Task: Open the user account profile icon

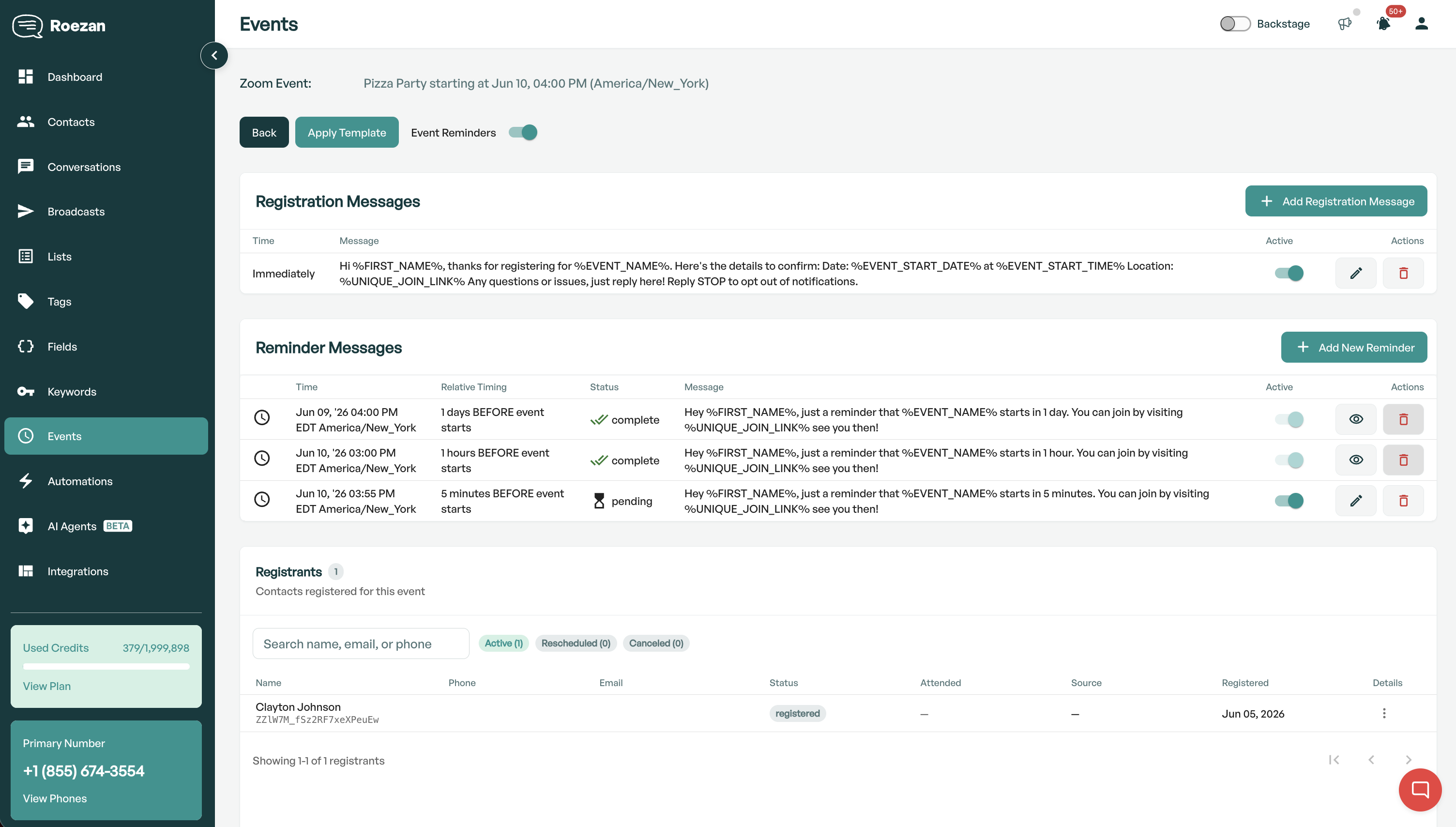Action: (1421, 24)
